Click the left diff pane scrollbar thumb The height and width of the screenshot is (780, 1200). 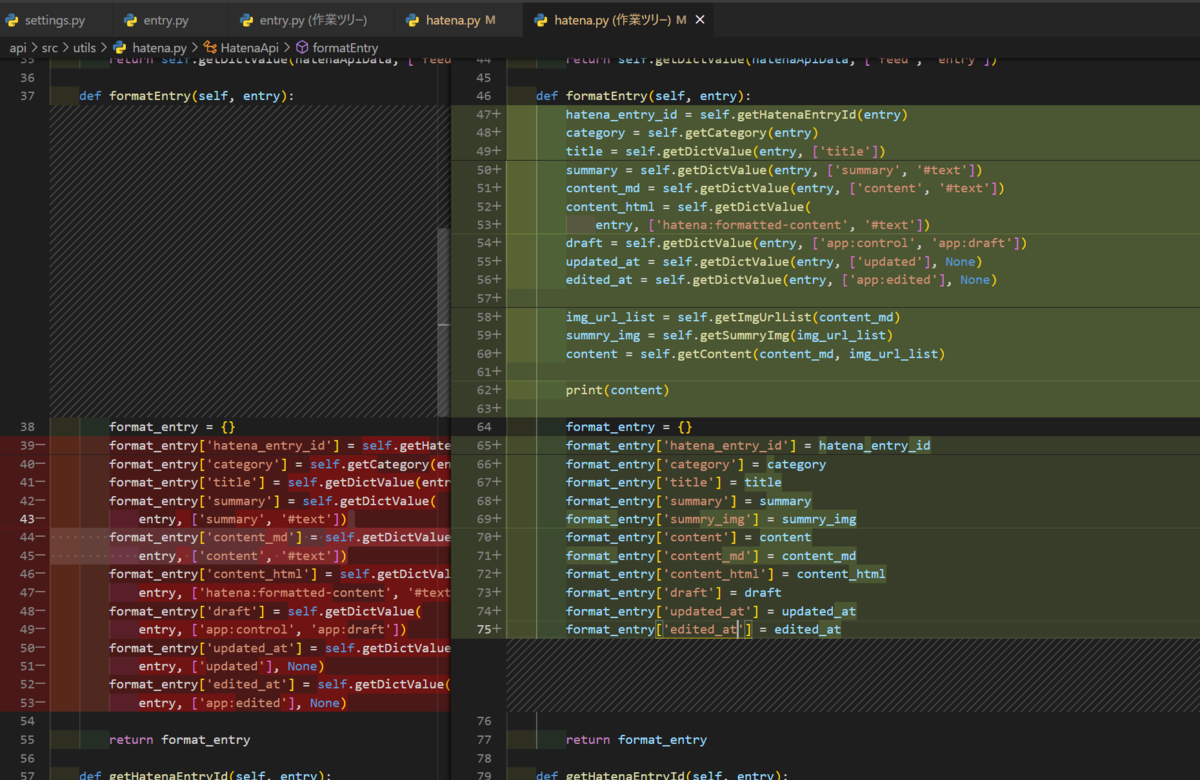pyautogui.click(x=444, y=320)
